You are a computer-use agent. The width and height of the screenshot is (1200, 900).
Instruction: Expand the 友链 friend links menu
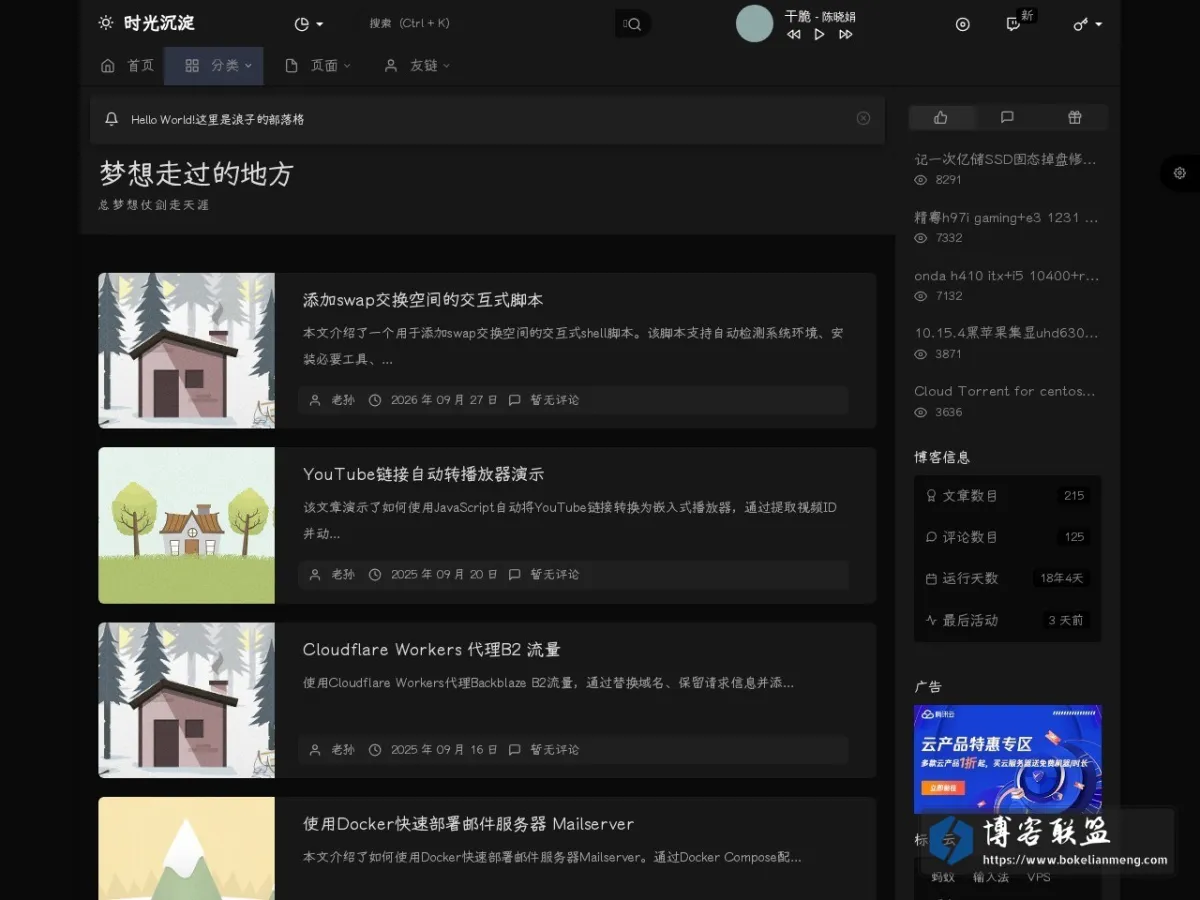[417, 66]
